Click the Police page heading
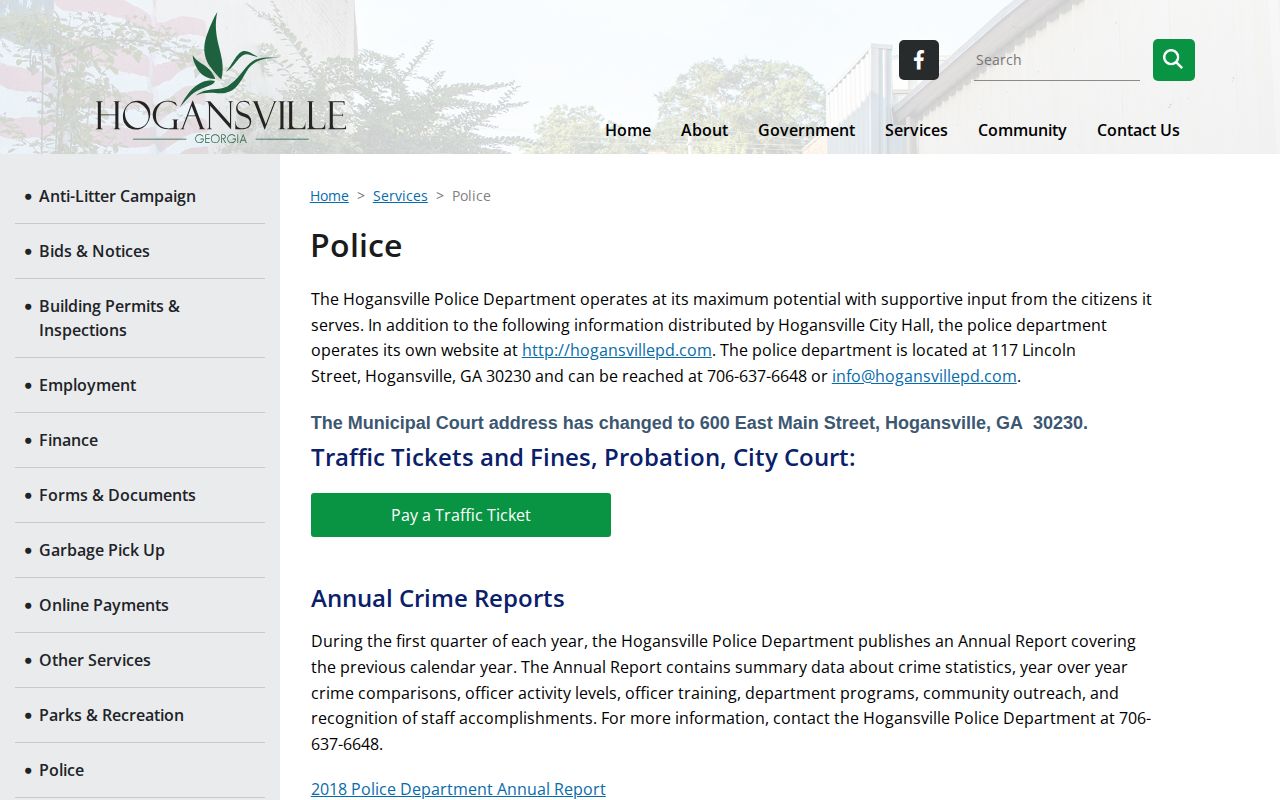 pyautogui.click(x=356, y=245)
